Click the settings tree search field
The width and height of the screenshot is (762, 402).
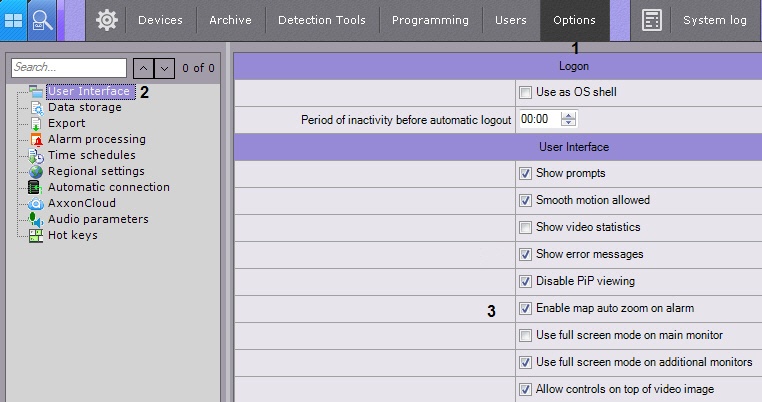(69, 68)
